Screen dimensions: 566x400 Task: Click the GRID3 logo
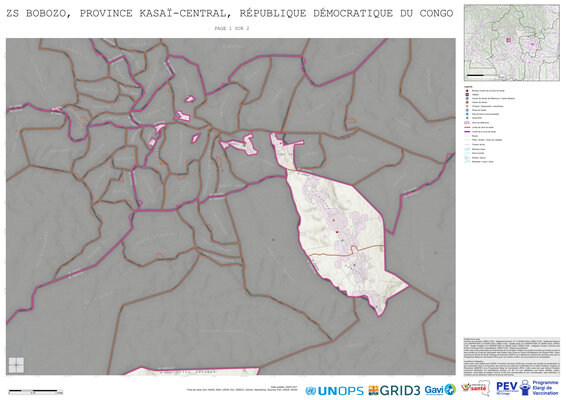(x=394, y=391)
